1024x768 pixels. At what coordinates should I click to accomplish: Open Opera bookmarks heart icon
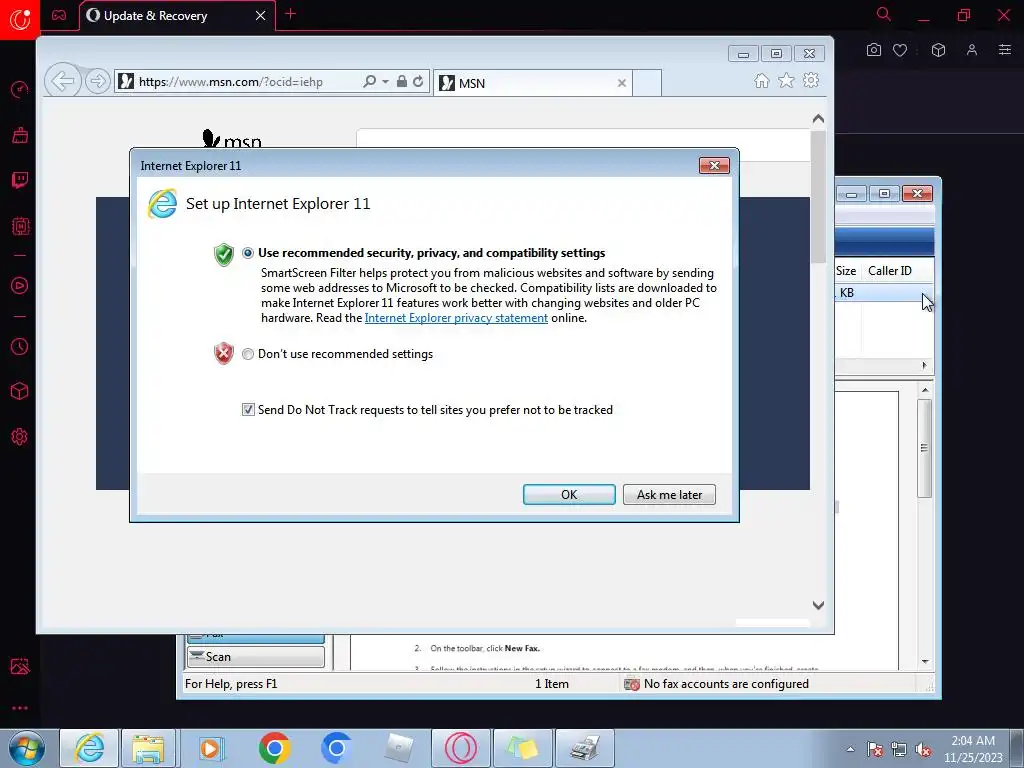click(900, 50)
